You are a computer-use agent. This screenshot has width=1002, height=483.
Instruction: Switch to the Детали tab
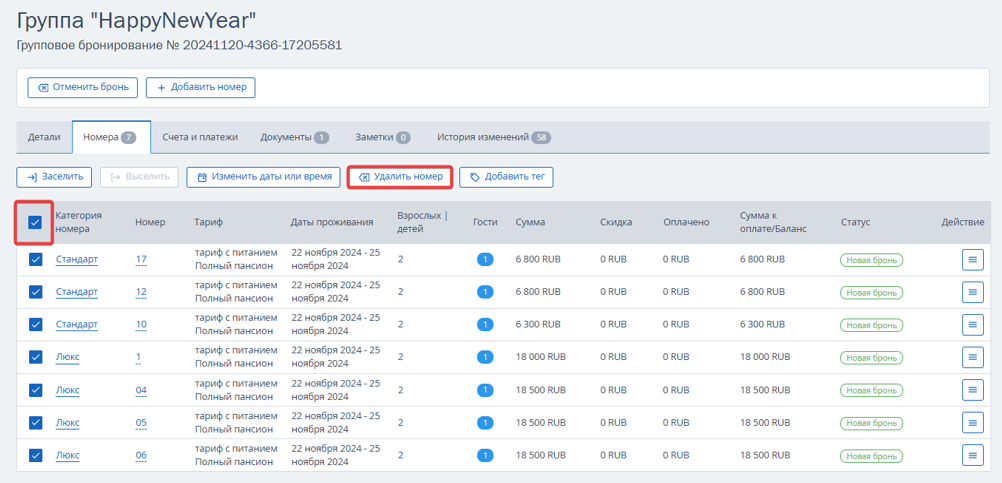click(44, 137)
